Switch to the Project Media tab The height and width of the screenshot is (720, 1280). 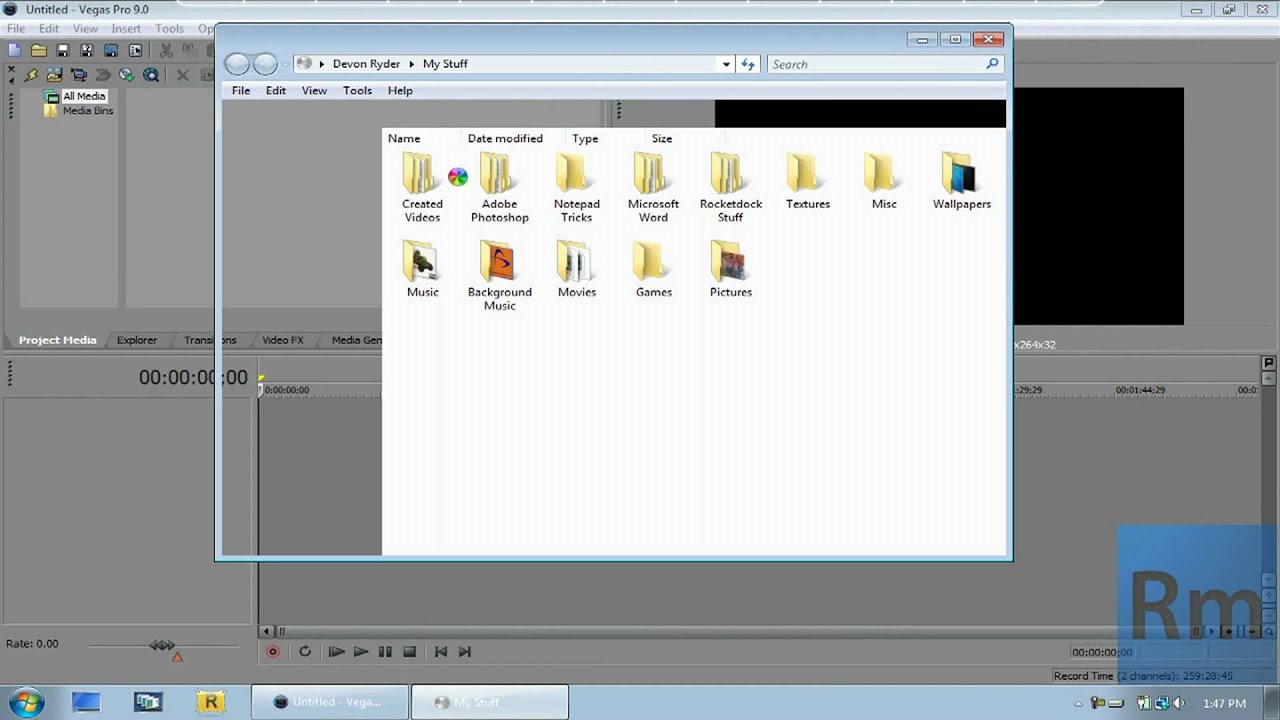57,340
